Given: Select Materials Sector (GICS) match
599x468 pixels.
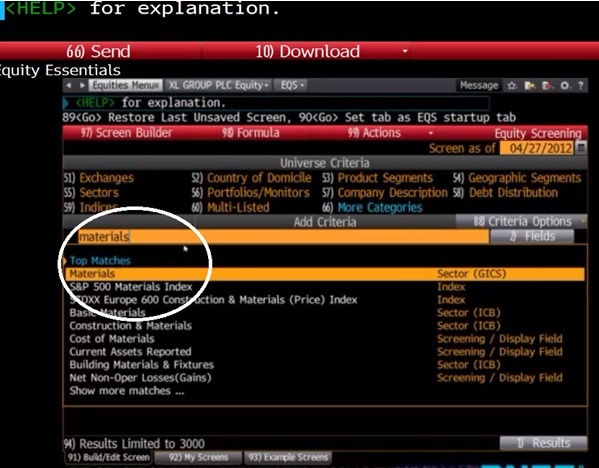Looking at the screenshot, I should pyautogui.click(x=325, y=274).
